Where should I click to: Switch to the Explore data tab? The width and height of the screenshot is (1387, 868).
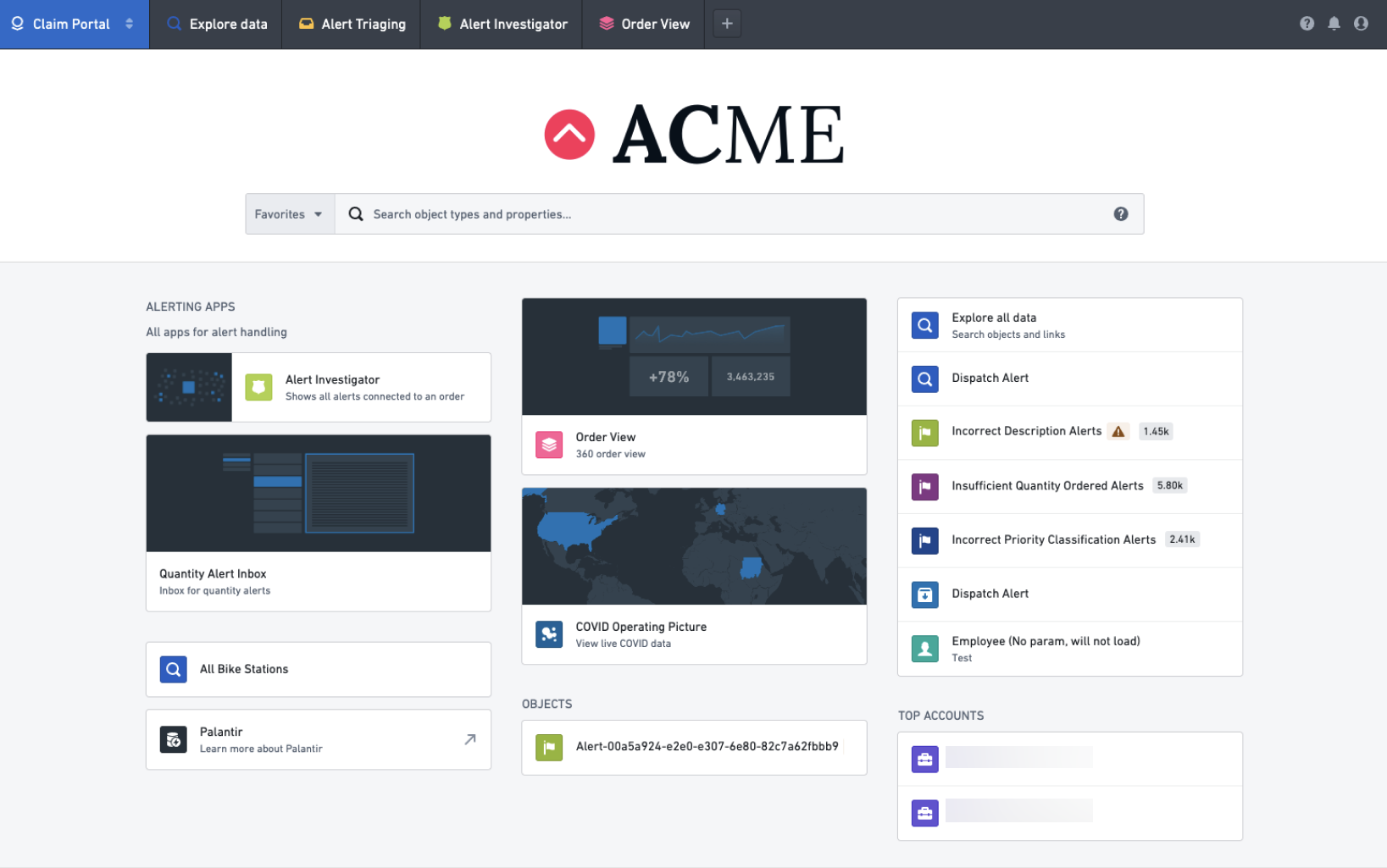tap(217, 24)
